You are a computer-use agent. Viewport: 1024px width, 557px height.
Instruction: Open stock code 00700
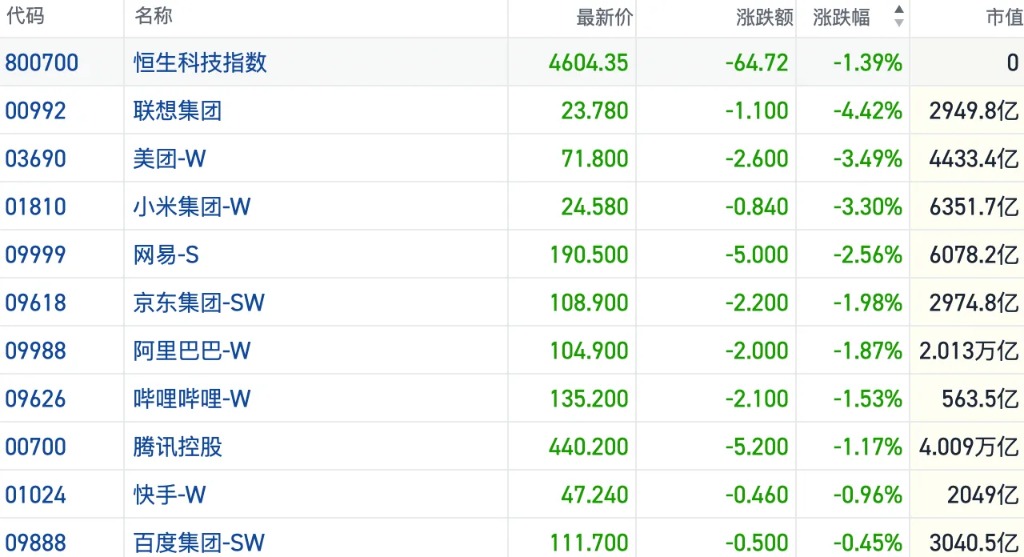pyautogui.click(x=36, y=447)
